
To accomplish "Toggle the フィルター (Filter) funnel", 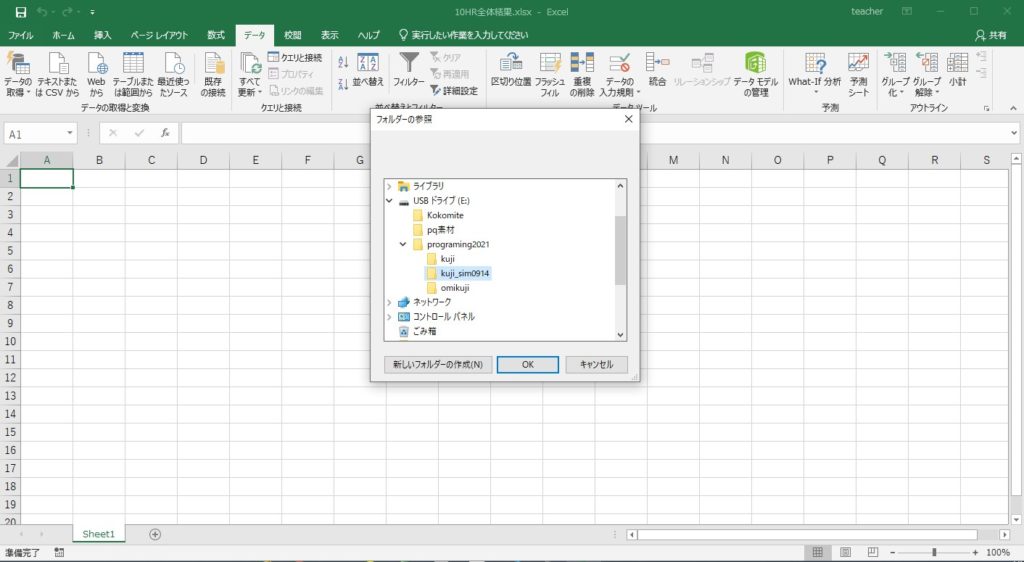I will [409, 70].
